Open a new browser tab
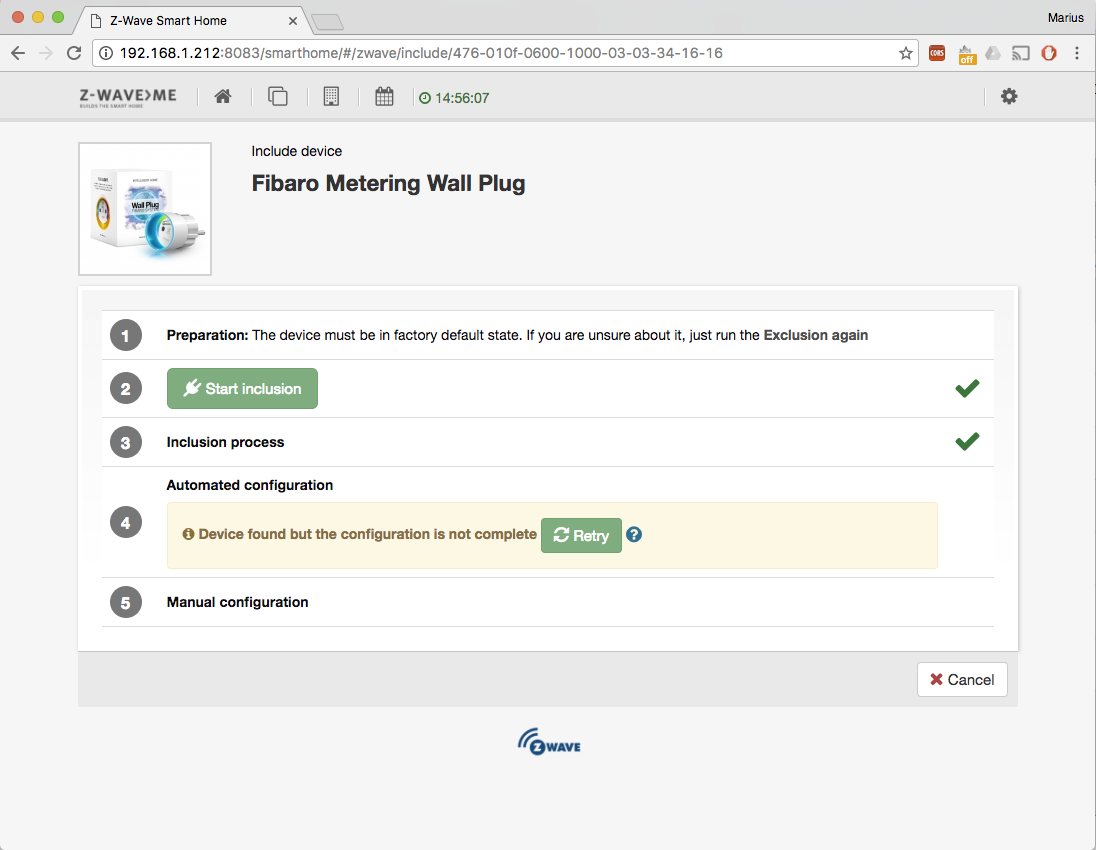 [327, 22]
